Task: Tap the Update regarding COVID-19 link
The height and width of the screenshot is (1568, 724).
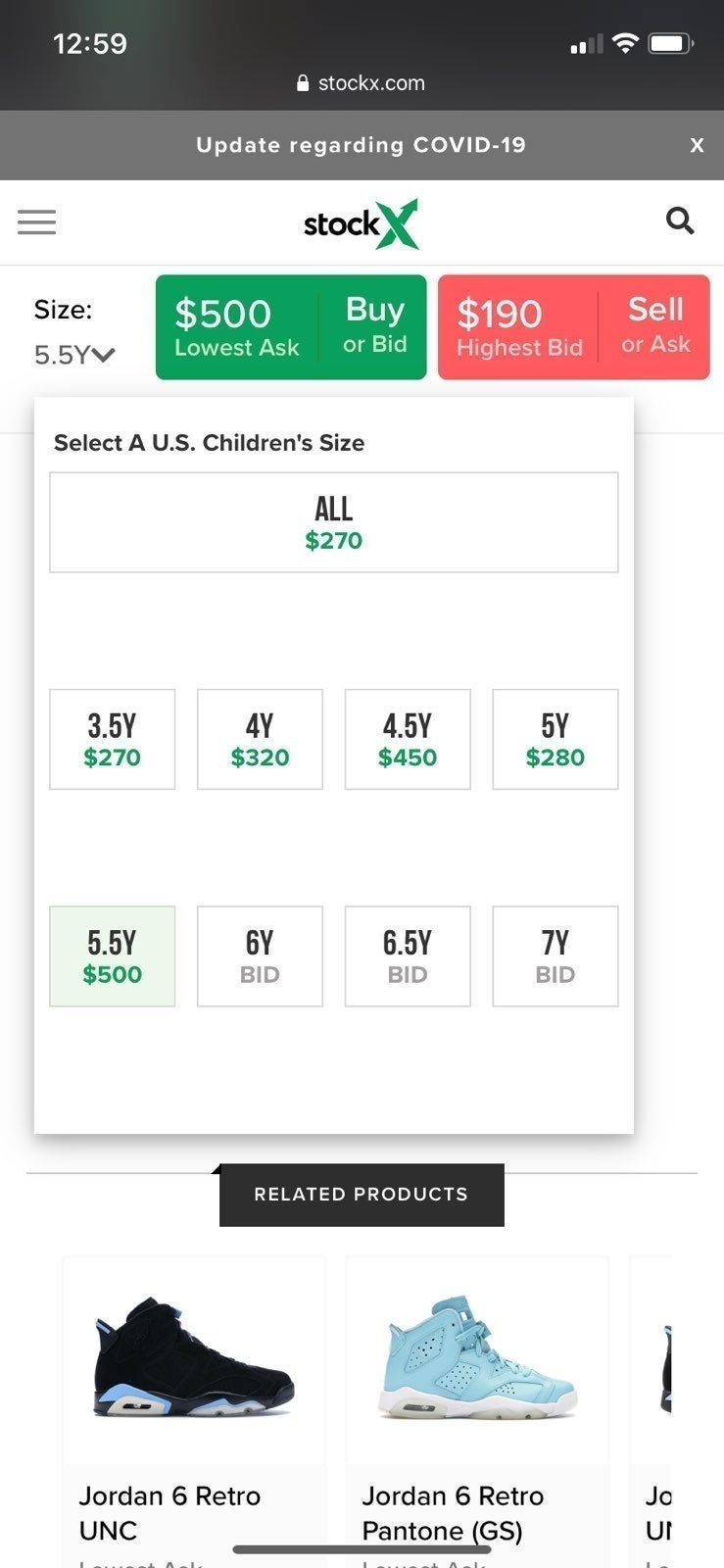Action: click(361, 145)
